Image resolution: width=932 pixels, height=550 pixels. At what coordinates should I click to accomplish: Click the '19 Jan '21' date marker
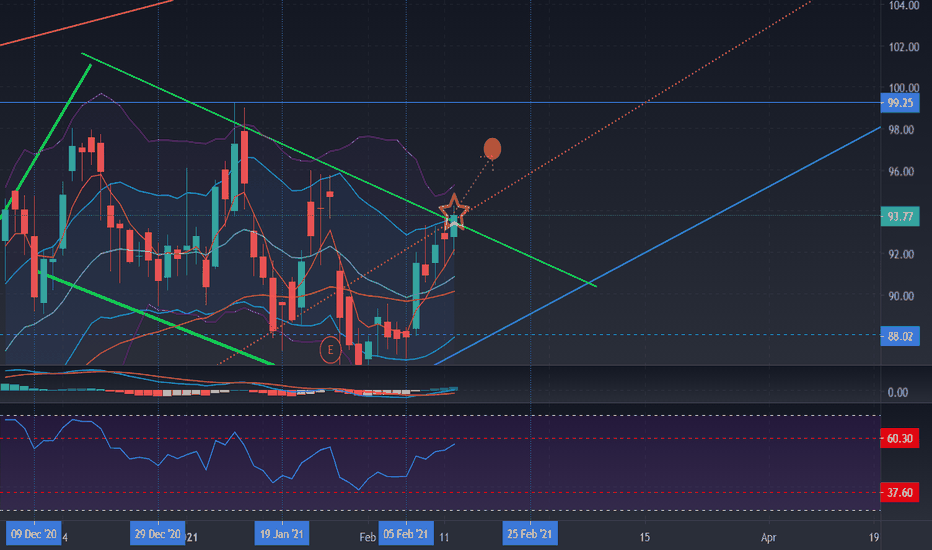click(282, 534)
